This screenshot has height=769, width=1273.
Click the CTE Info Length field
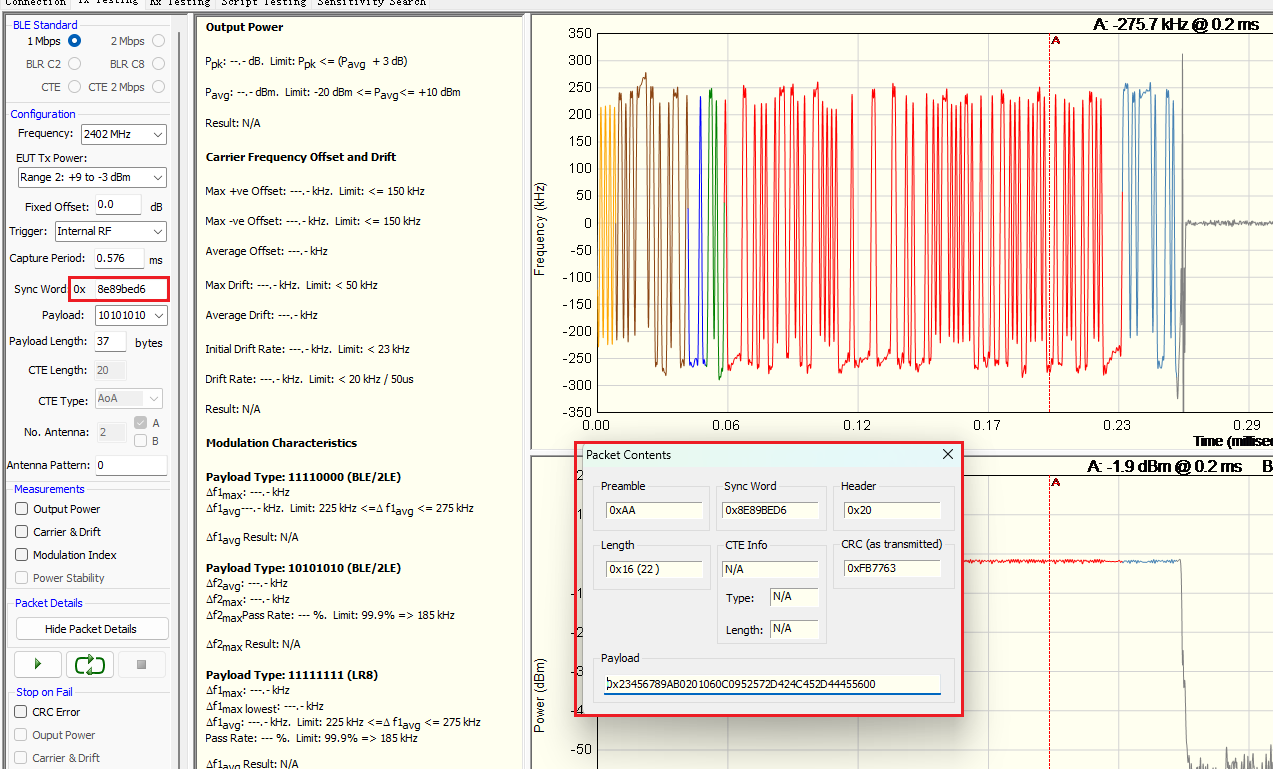click(794, 629)
